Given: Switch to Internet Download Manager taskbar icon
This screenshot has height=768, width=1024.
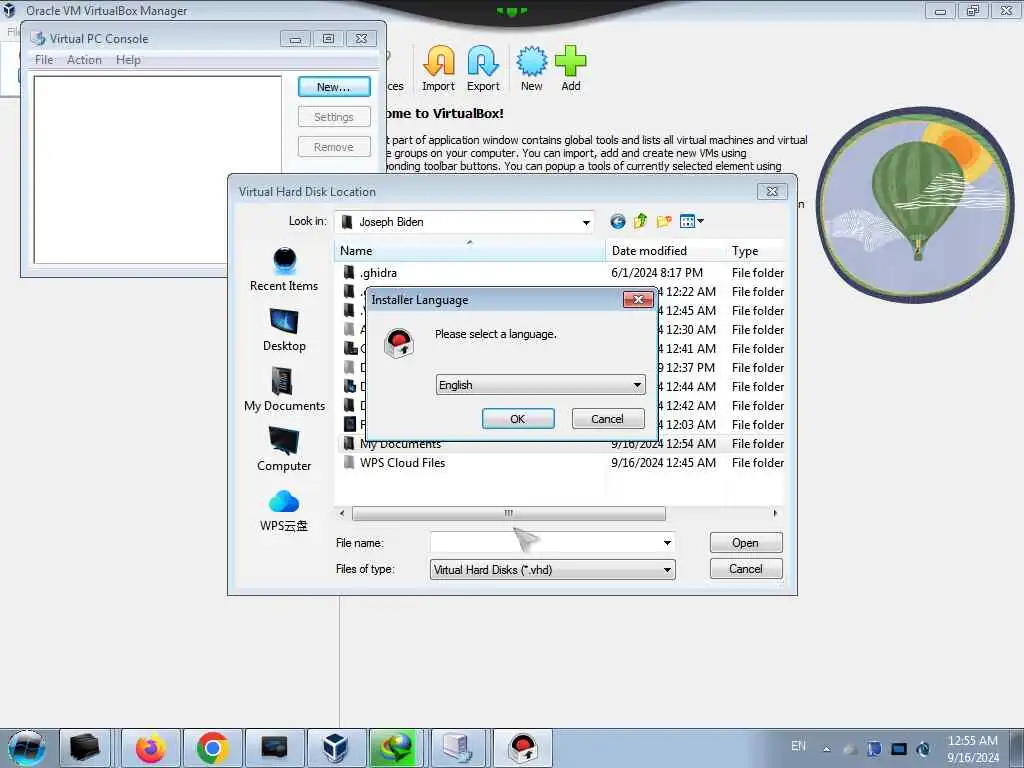Looking at the screenshot, I should [x=397, y=748].
